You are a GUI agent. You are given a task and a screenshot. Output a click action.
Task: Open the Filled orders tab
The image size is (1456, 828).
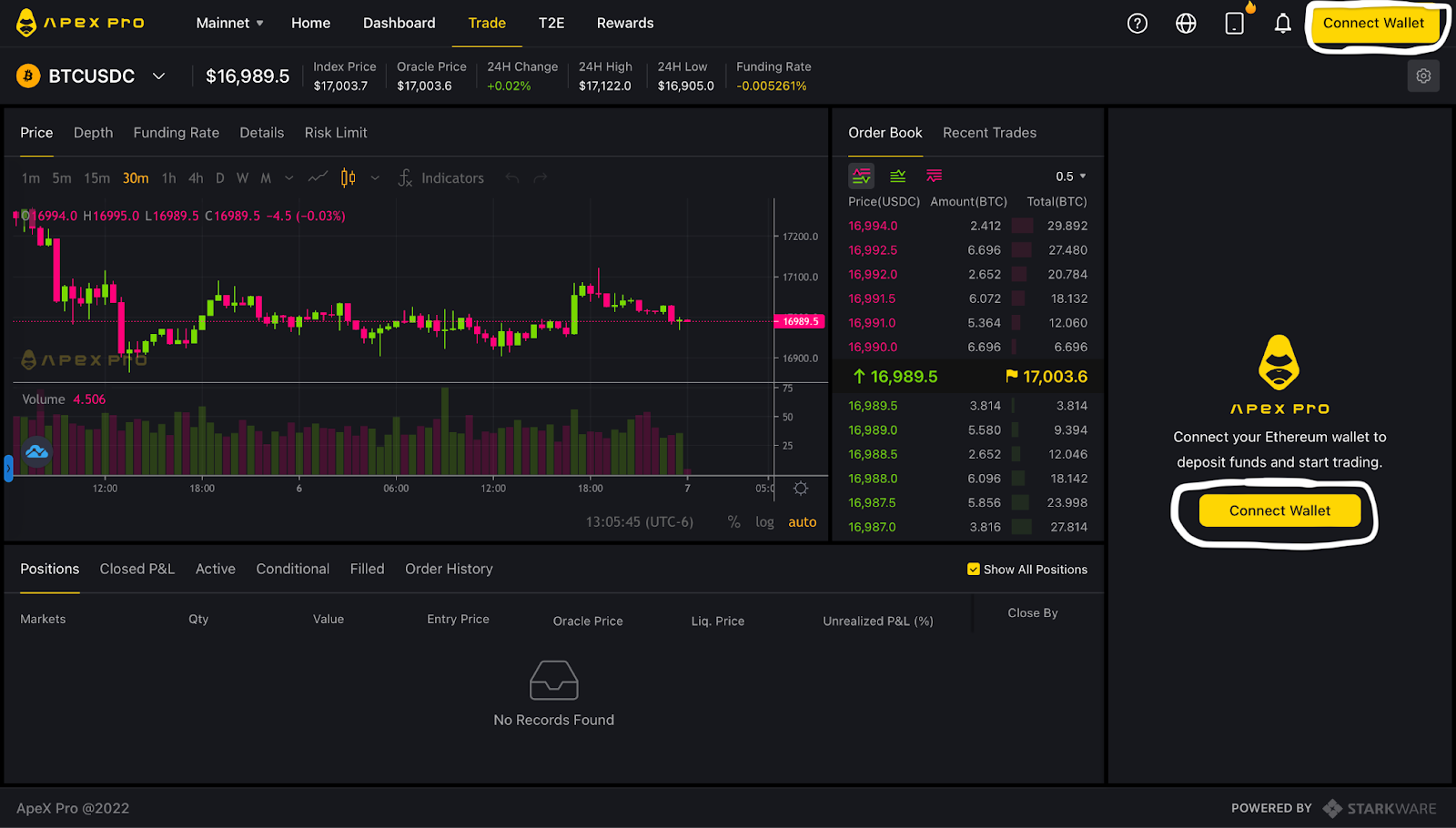pos(368,569)
